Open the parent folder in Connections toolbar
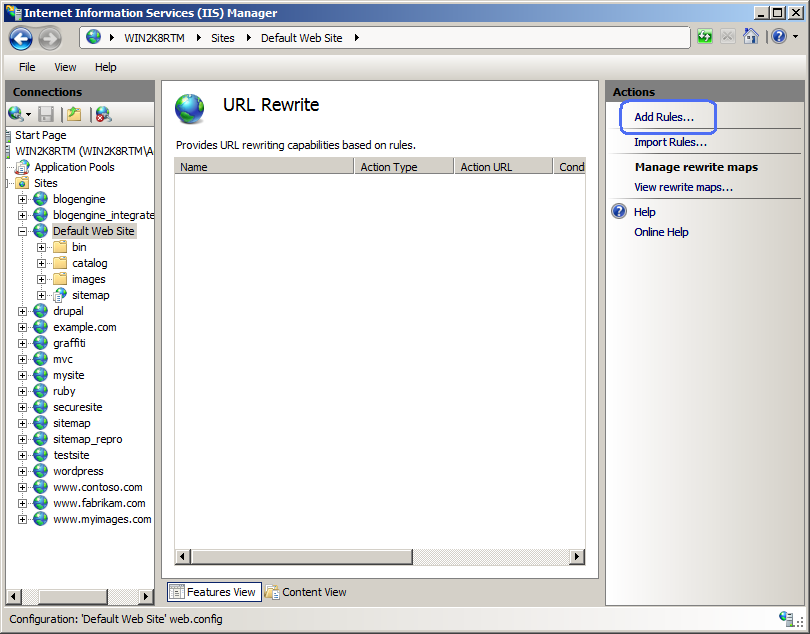810x634 pixels. [x=74, y=113]
